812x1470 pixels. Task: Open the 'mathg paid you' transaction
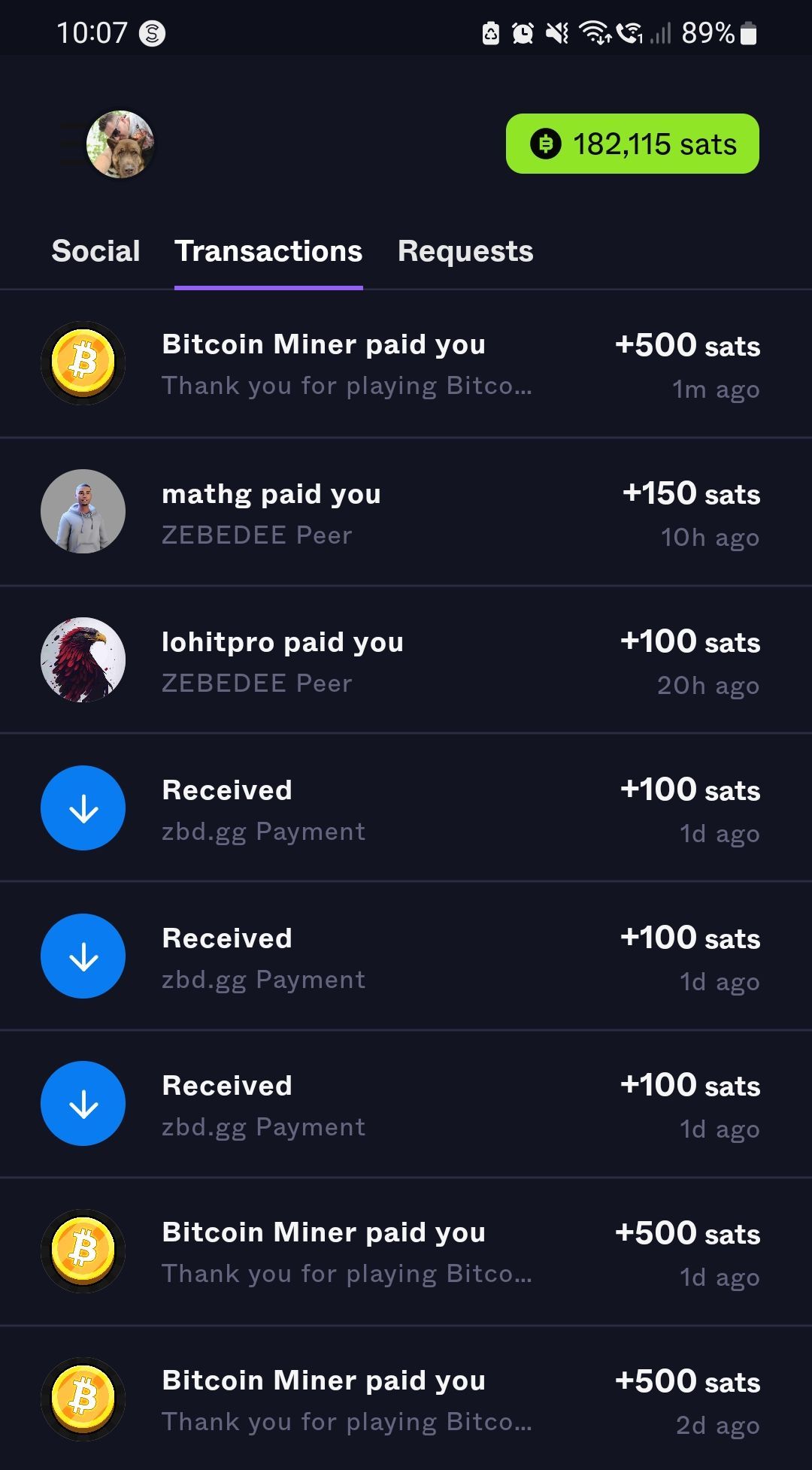[x=271, y=495]
